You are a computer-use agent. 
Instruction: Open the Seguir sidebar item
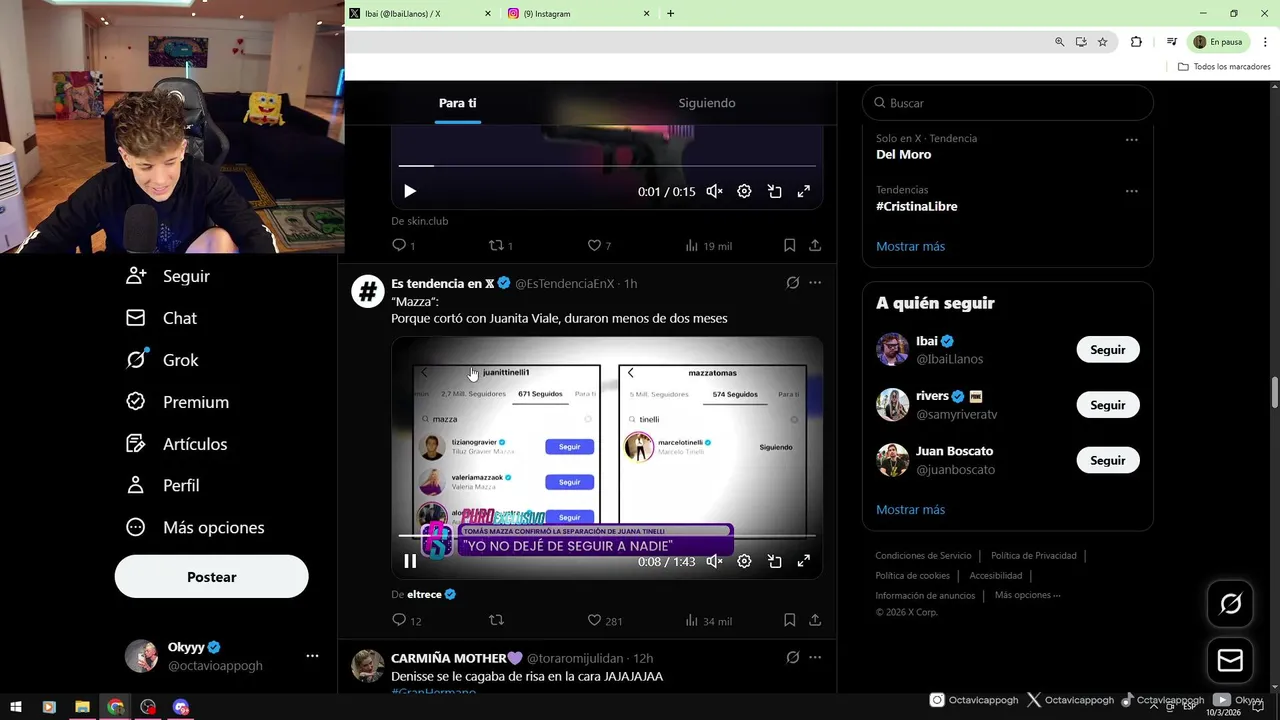coord(168,276)
